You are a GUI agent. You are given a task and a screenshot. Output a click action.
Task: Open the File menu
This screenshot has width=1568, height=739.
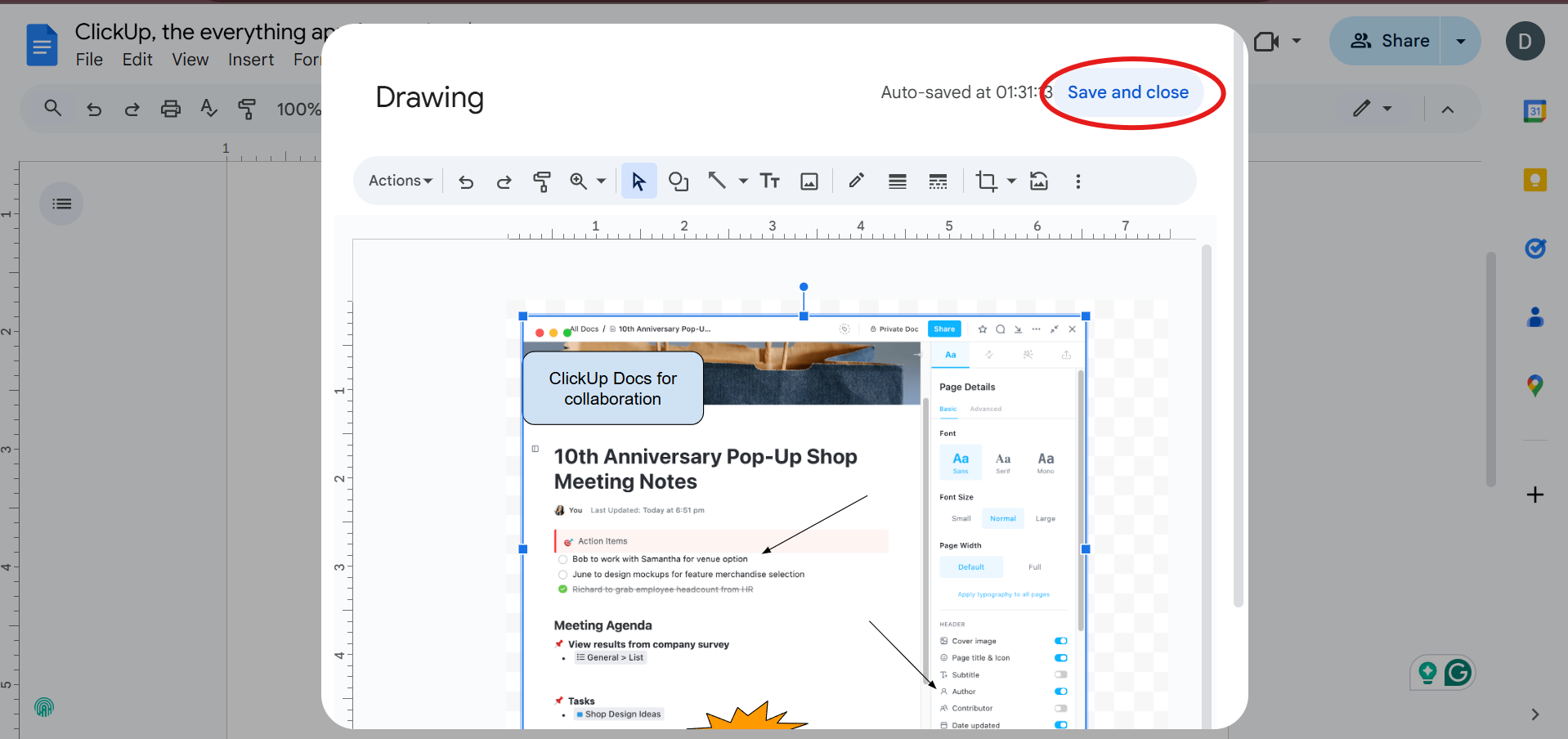point(88,59)
